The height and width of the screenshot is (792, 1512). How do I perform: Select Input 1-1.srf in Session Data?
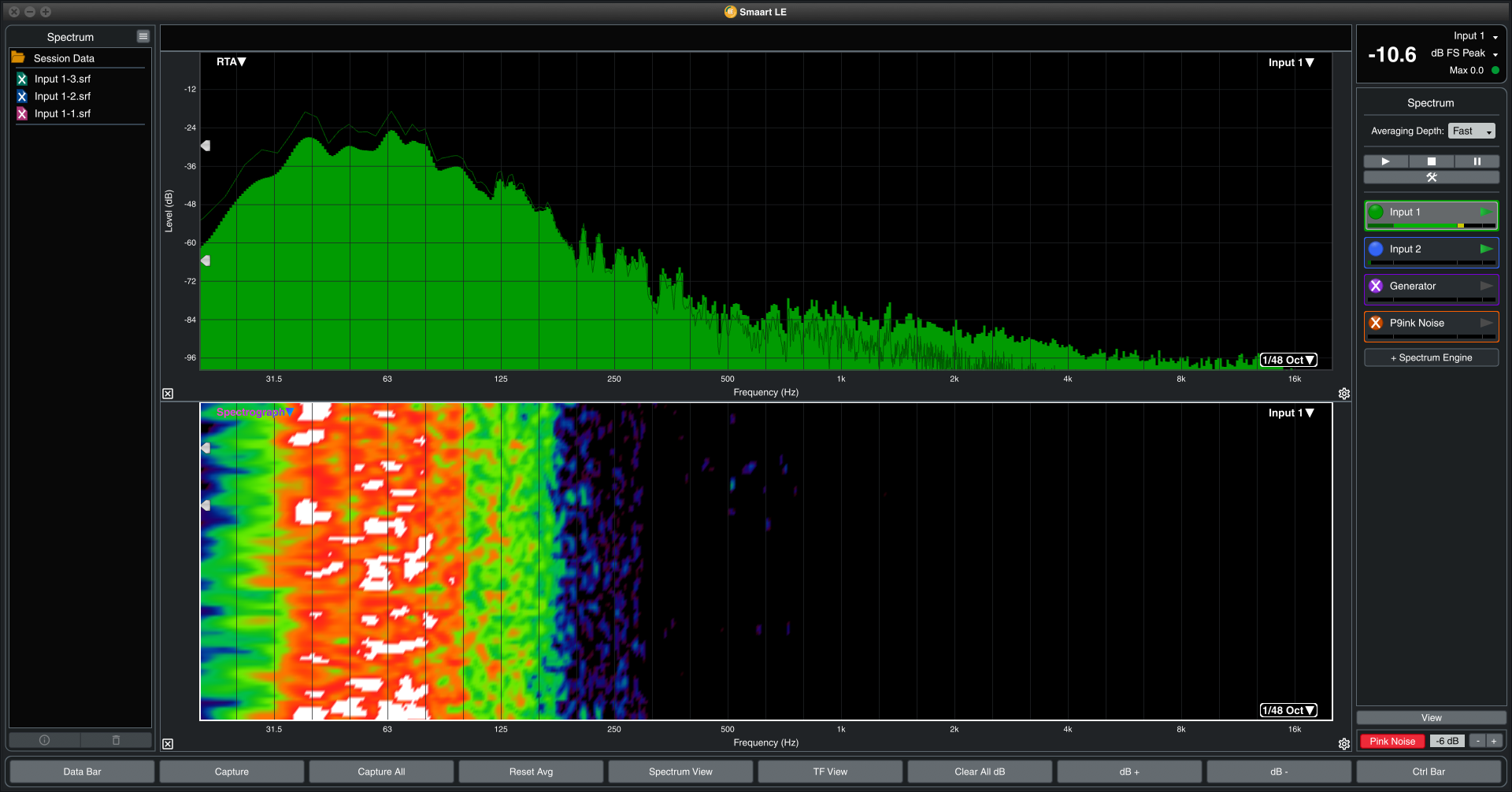(x=62, y=113)
